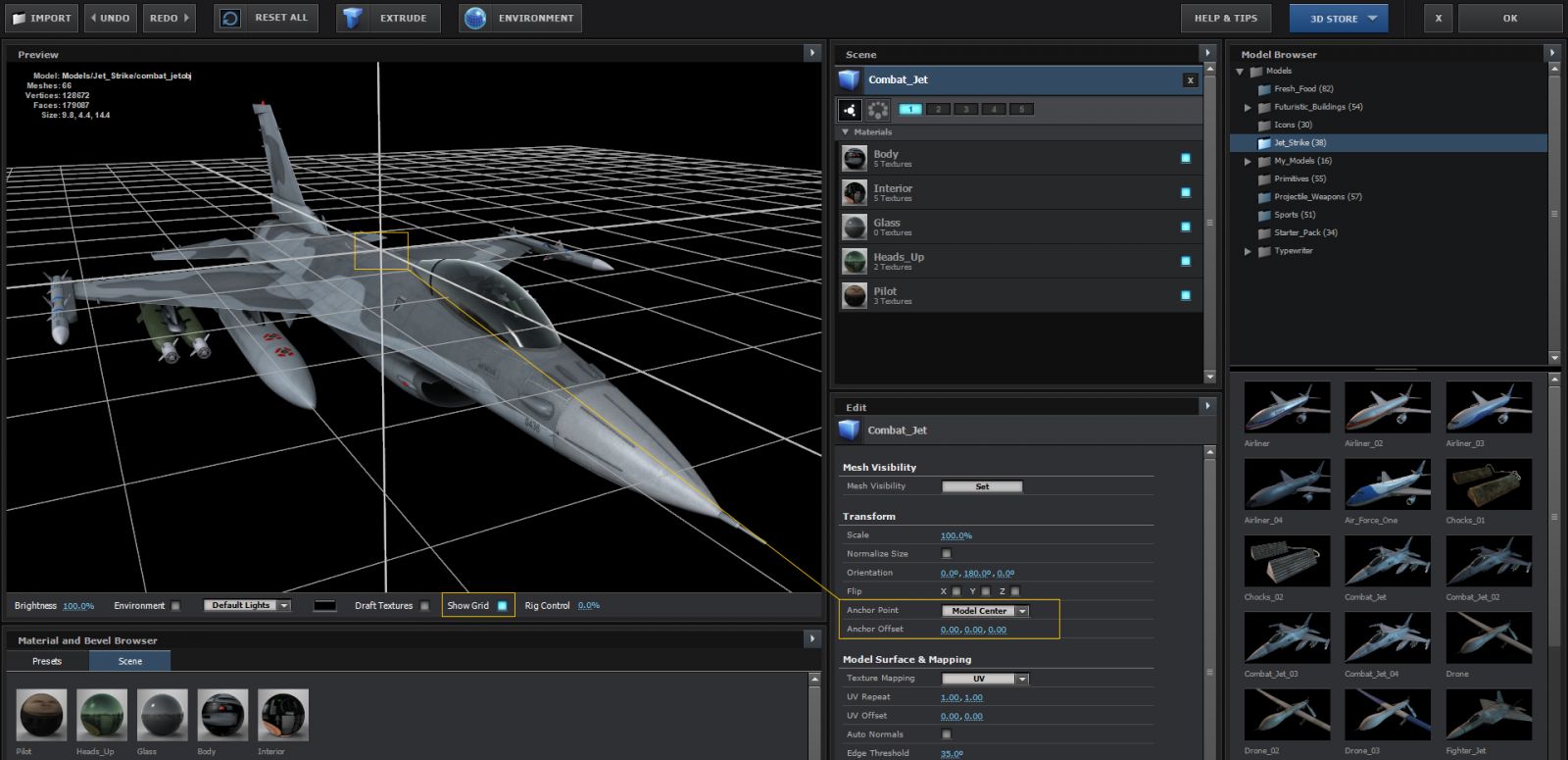Enable the Draft Textures checkbox
The width and height of the screenshot is (1568, 760).
(424, 606)
